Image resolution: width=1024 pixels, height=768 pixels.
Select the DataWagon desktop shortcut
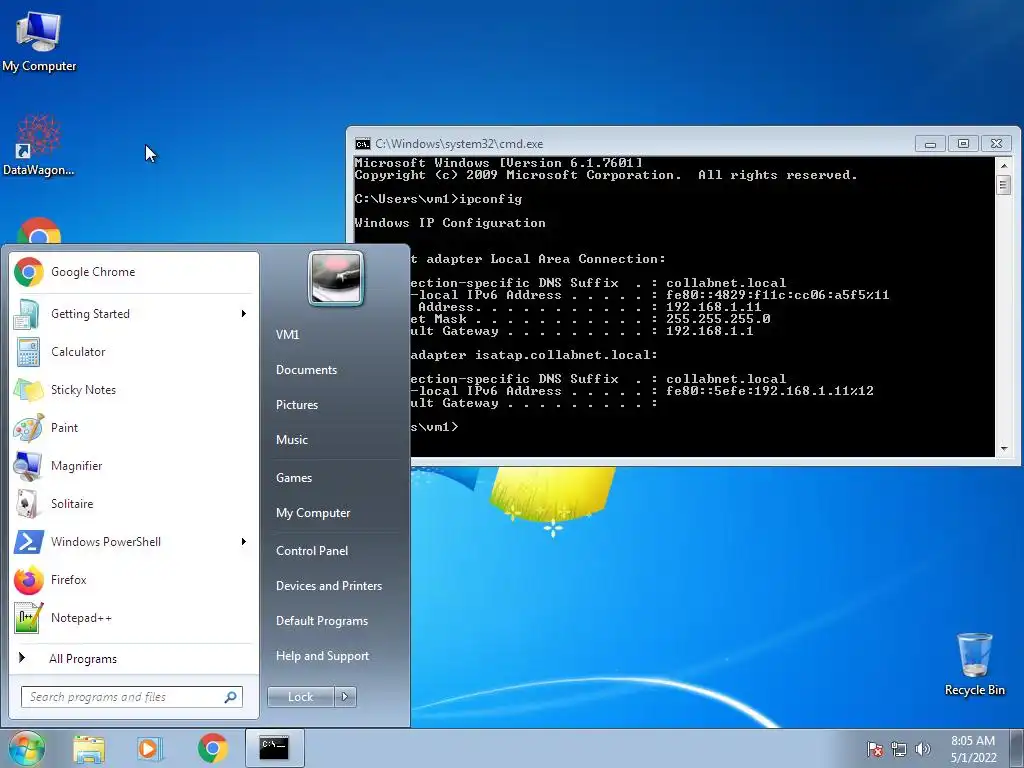[x=39, y=145]
